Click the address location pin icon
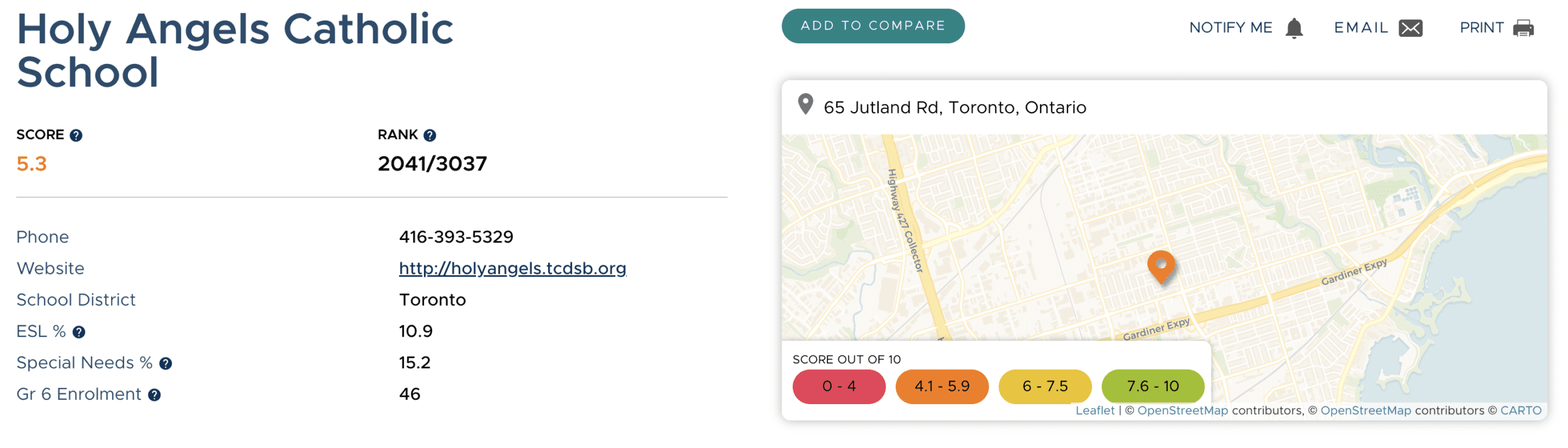Image resolution: width=1568 pixels, height=448 pixels. point(805,104)
